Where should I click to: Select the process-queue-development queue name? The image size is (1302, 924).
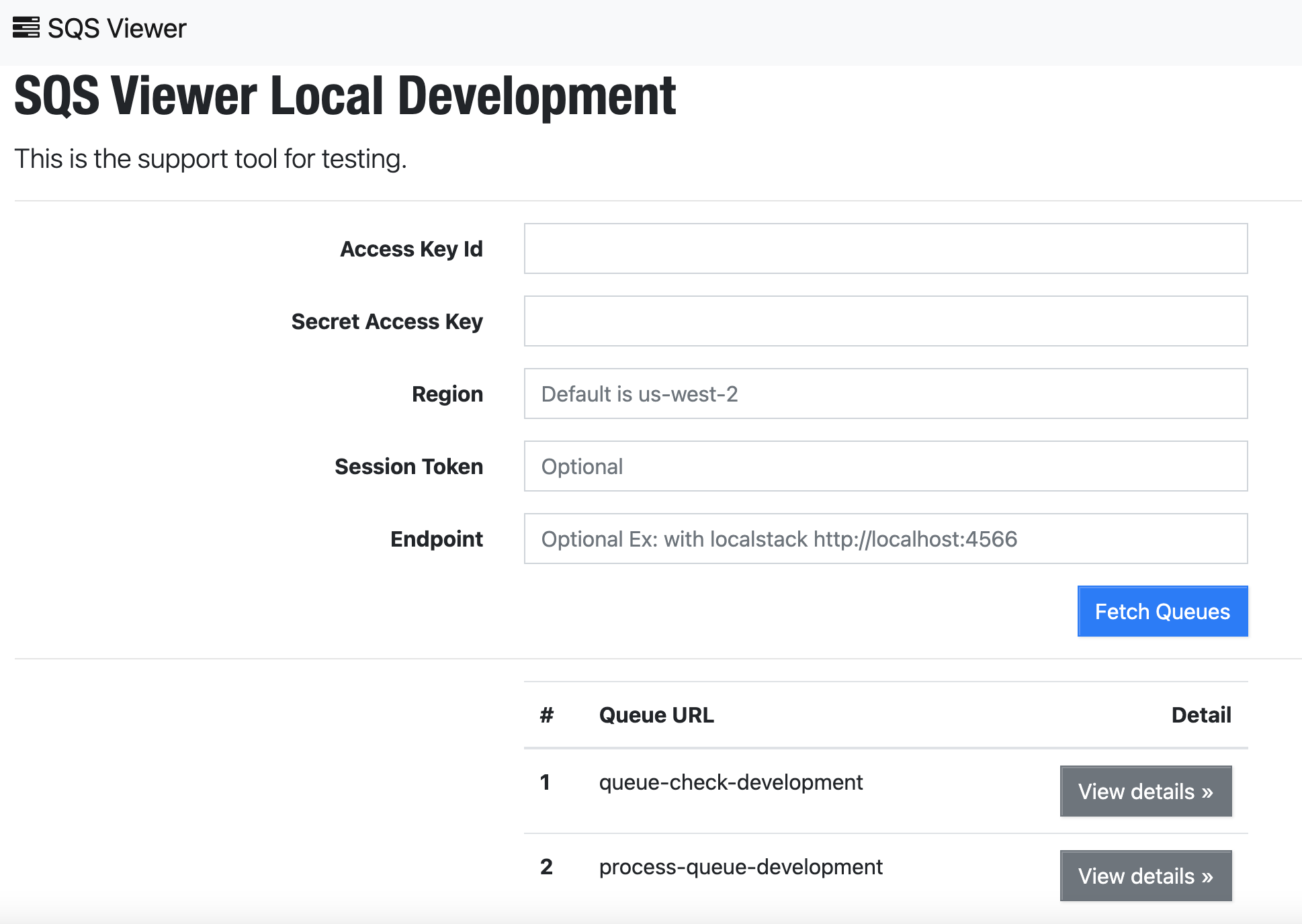[741, 866]
